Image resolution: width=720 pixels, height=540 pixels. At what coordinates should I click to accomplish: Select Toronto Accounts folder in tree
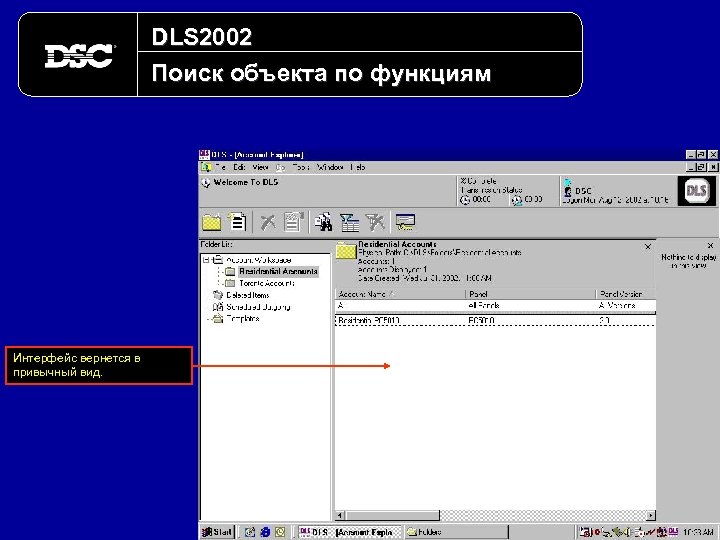267,283
